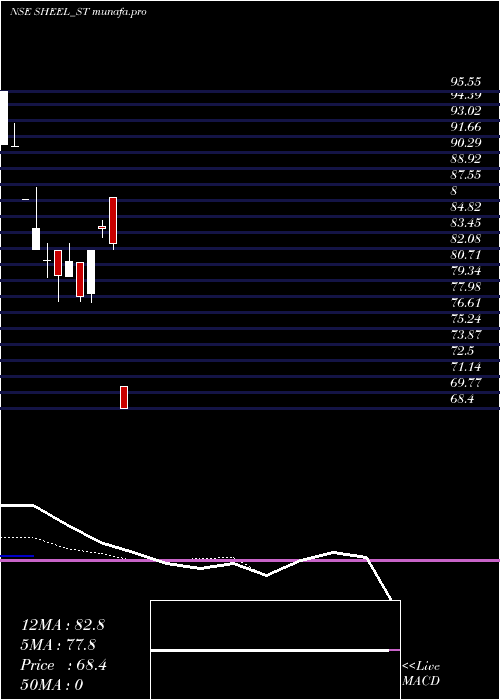Click the 76.61 price level label

point(466,303)
